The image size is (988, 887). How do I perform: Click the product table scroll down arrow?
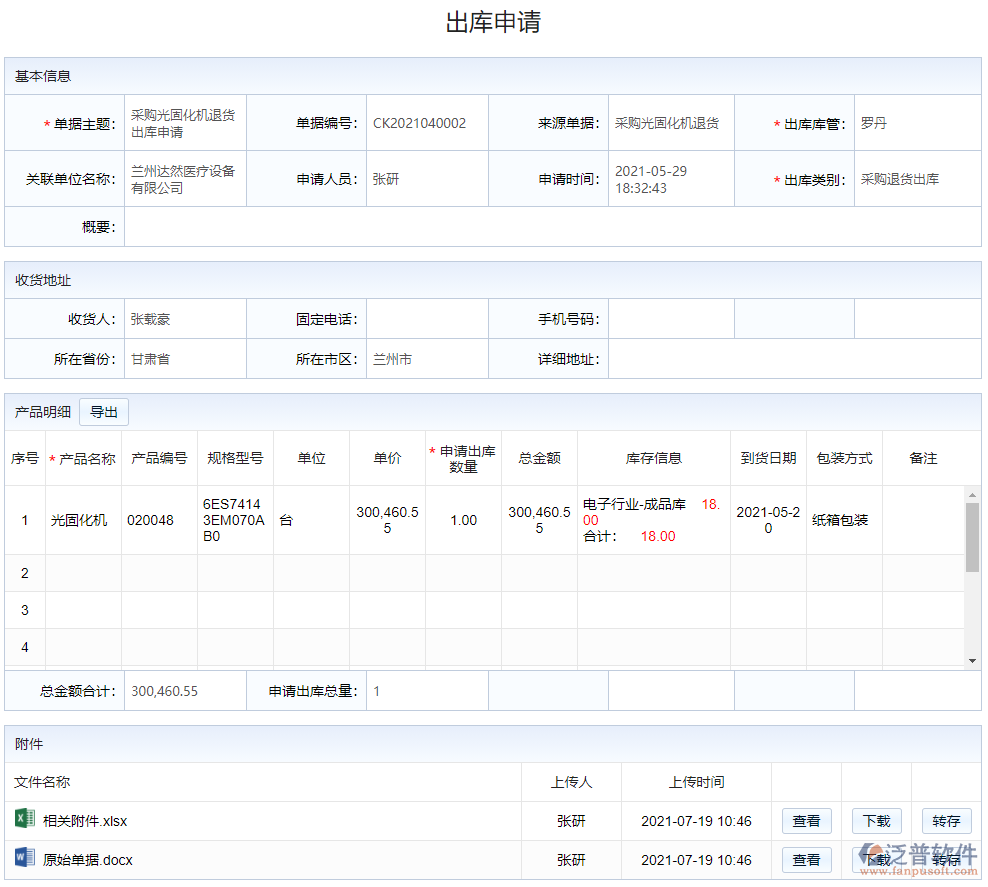point(972,661)
